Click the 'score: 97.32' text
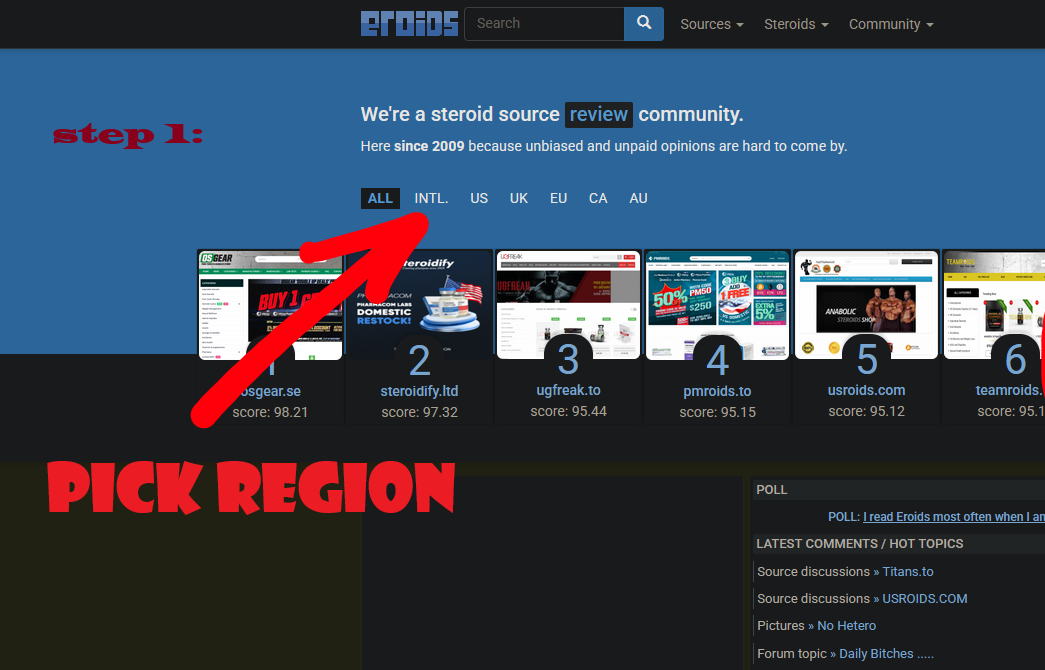 click(x=419, y=412)
